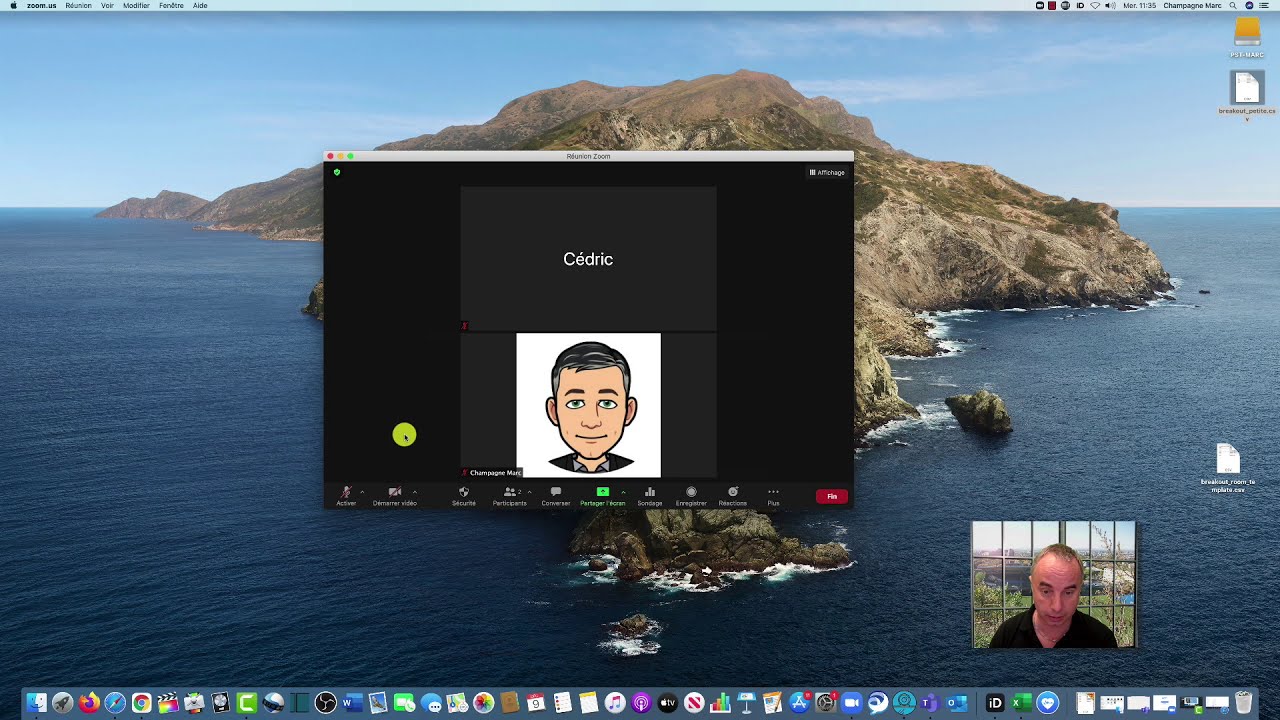This screenshot has height=720, width=1280.
Task: Open the Réactions menu
Action: (733, 496)
